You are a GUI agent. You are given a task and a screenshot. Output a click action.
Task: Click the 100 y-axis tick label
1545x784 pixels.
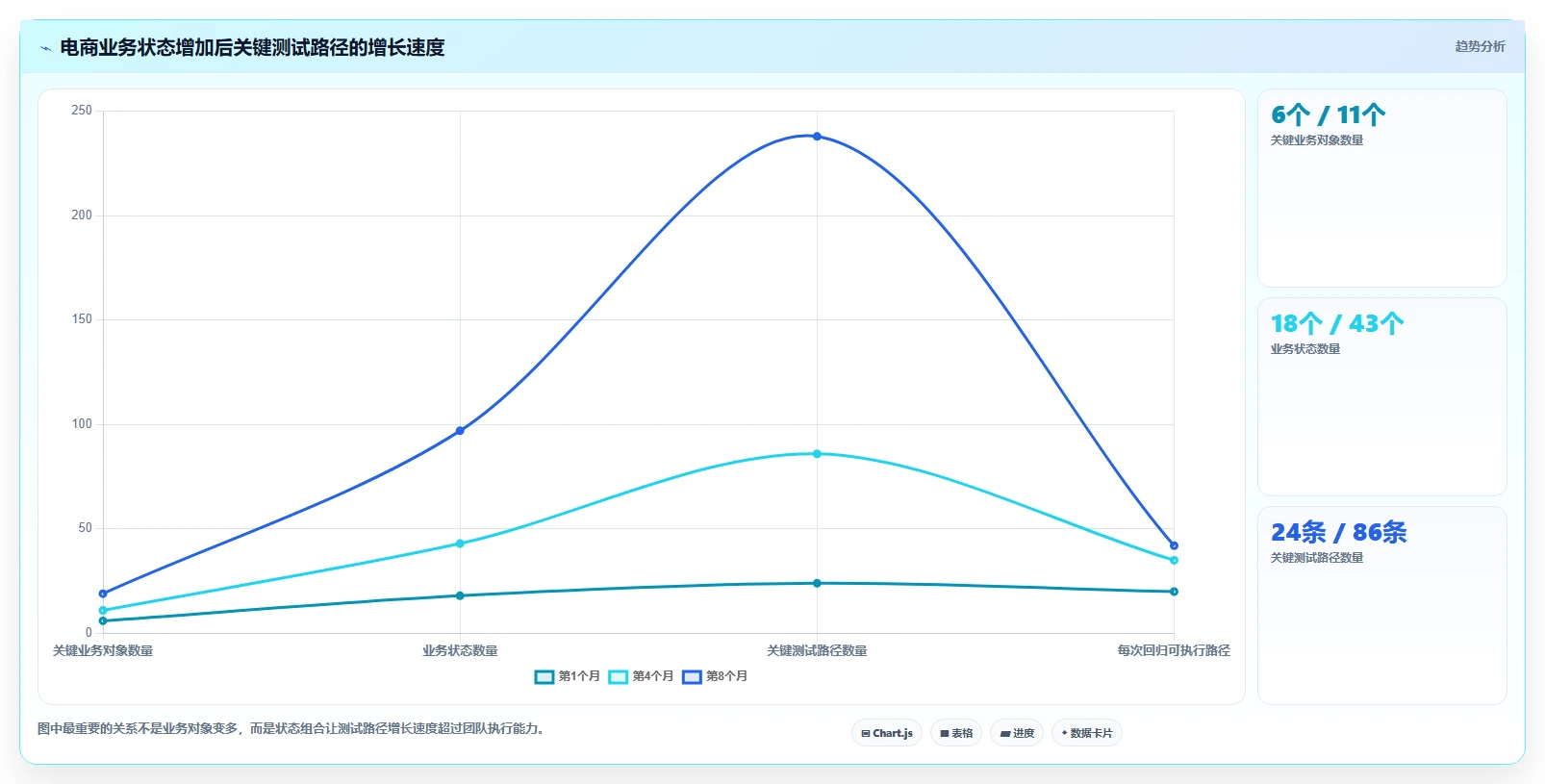[x=82, y=424]
